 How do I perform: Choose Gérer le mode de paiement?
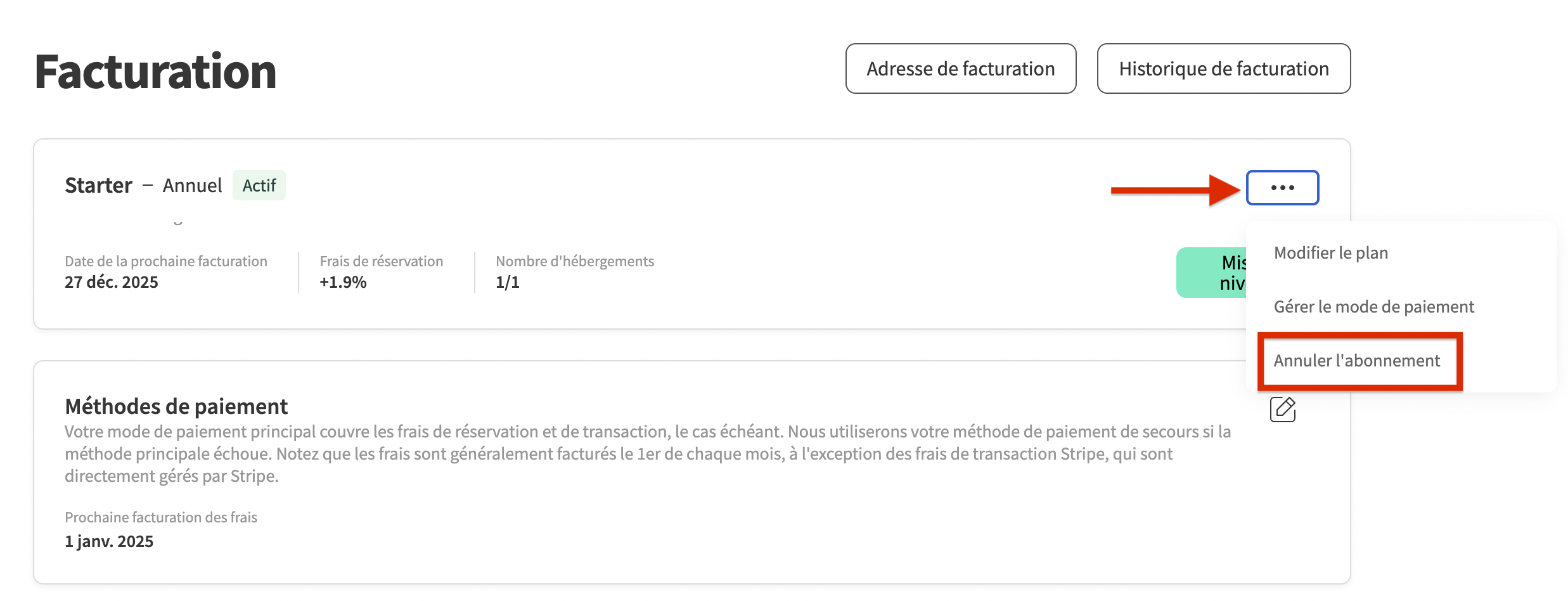pyautogui.click(x=1373, y=307)
